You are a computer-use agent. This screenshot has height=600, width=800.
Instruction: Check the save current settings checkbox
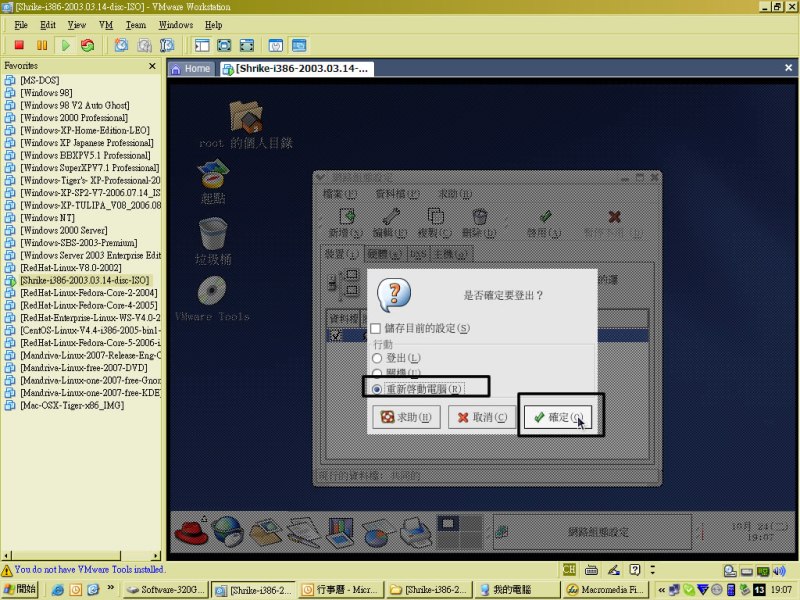pyautogui.click(x=376, y=328)
